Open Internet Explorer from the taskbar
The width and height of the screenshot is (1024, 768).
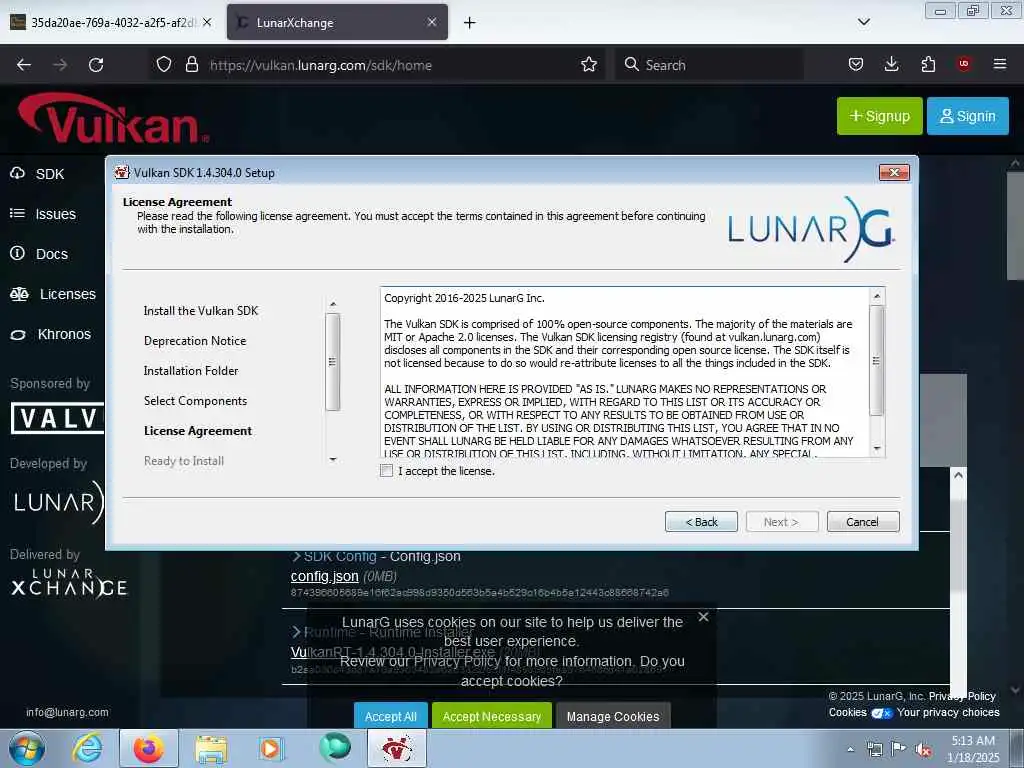(x=87, y=748)
